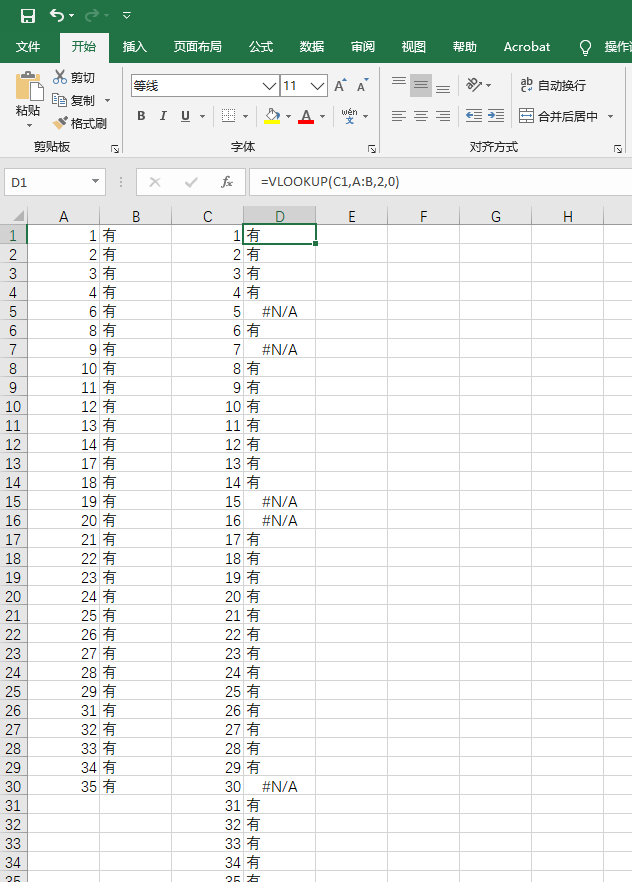Switch to the 公式 ribbon tab
The image size is (632, 882).
(x=261, y=47)
